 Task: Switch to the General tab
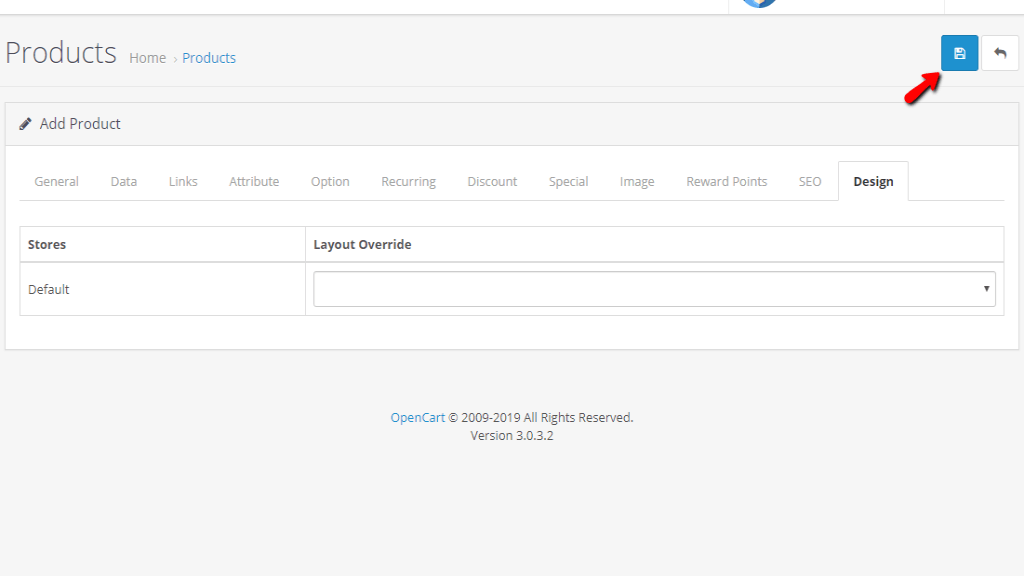(x=56, y=181)
